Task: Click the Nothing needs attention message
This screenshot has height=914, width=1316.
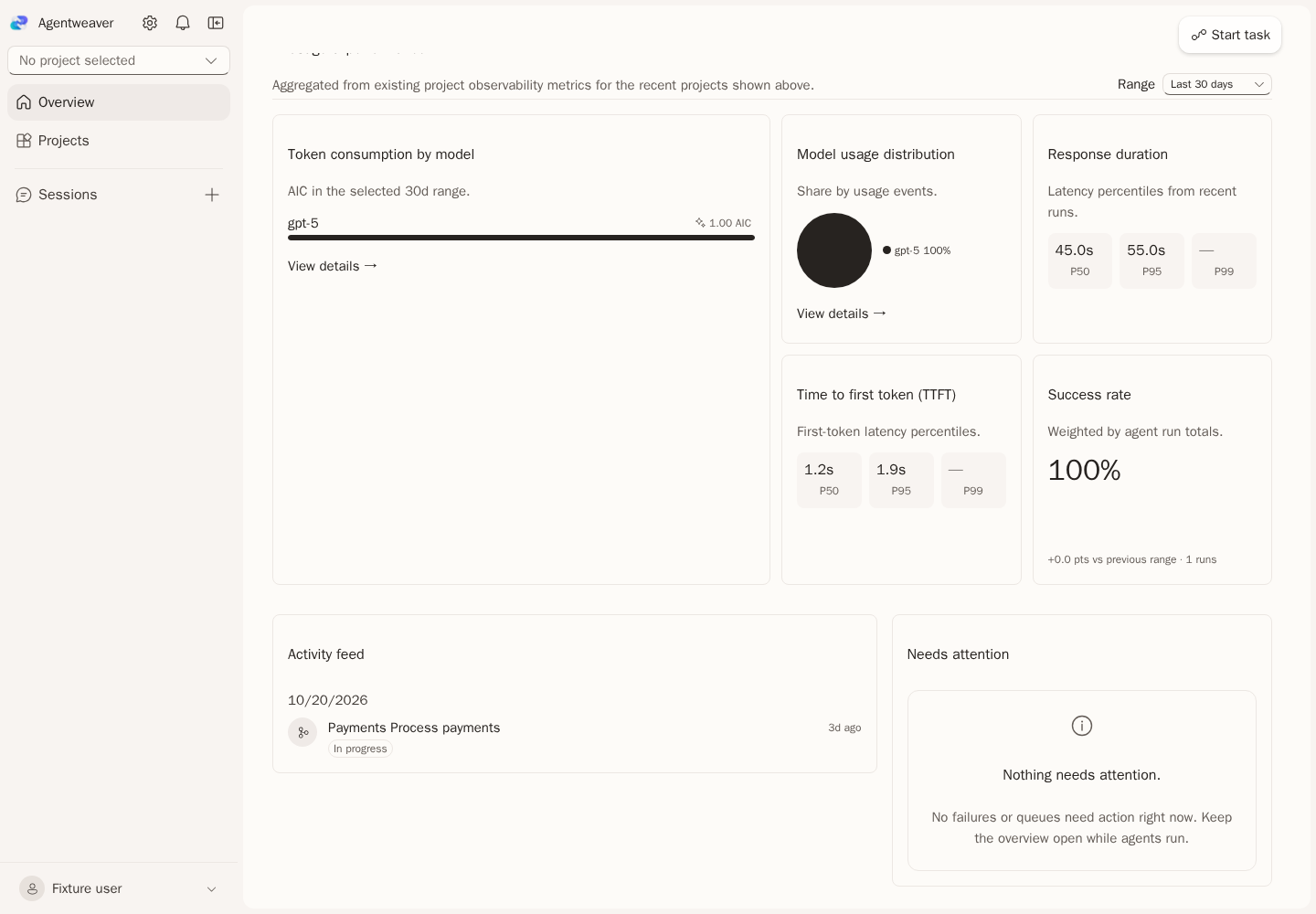Action: pos(1082,775)
